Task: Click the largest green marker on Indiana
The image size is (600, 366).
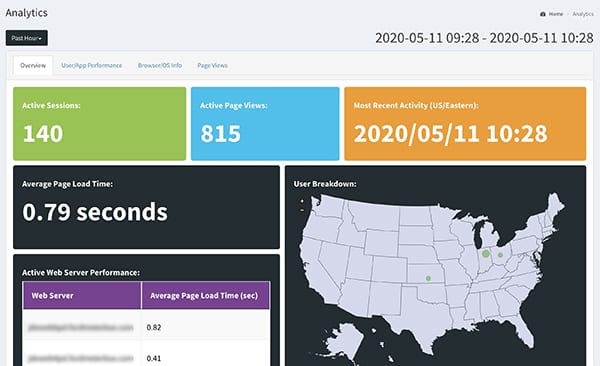Action: (486, 253)
